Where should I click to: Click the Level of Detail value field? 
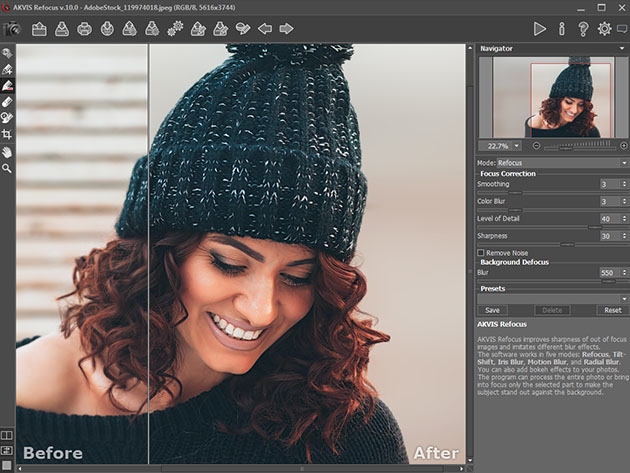(606, 218)
